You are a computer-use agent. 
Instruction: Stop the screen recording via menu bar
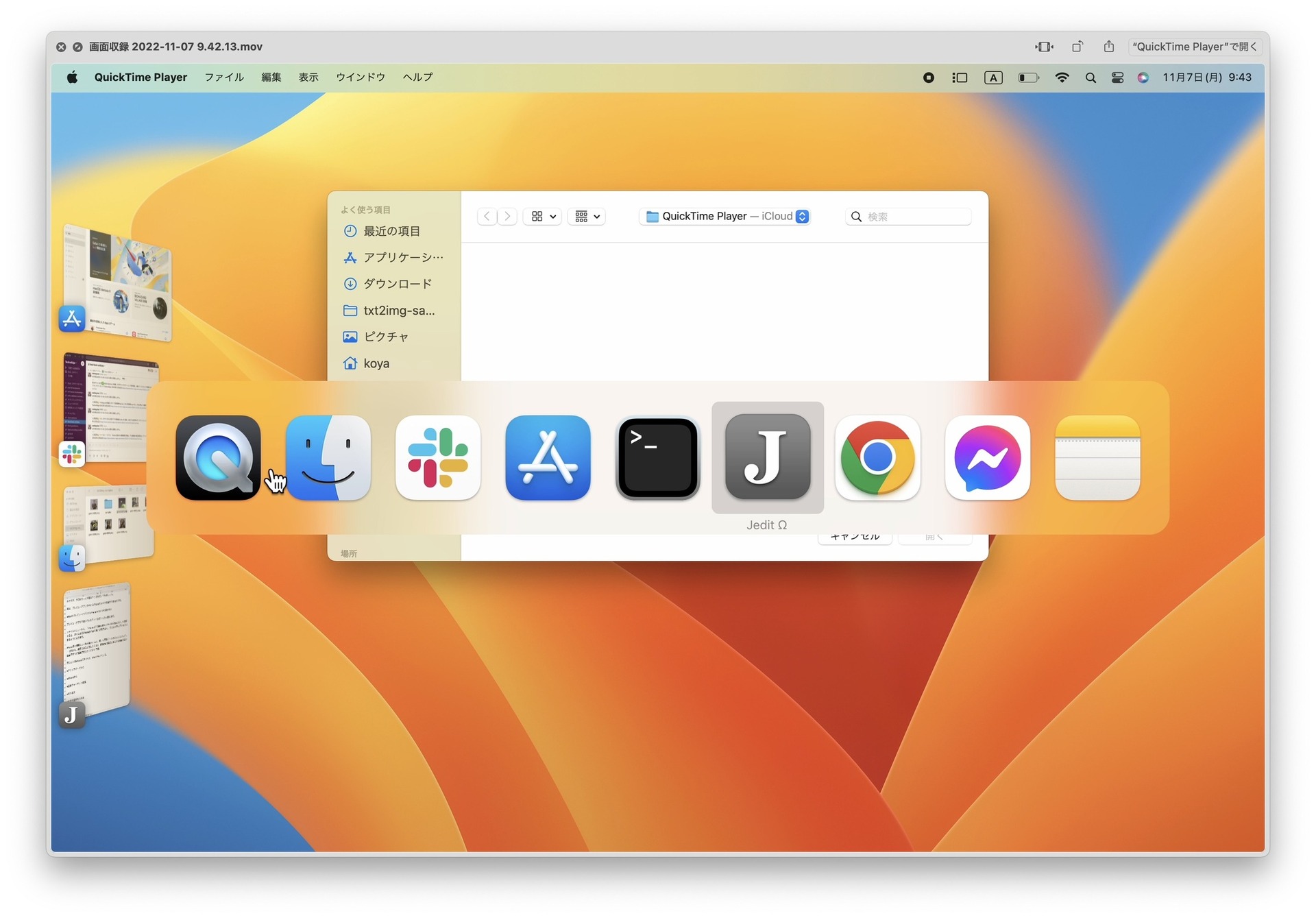point(929,77)
